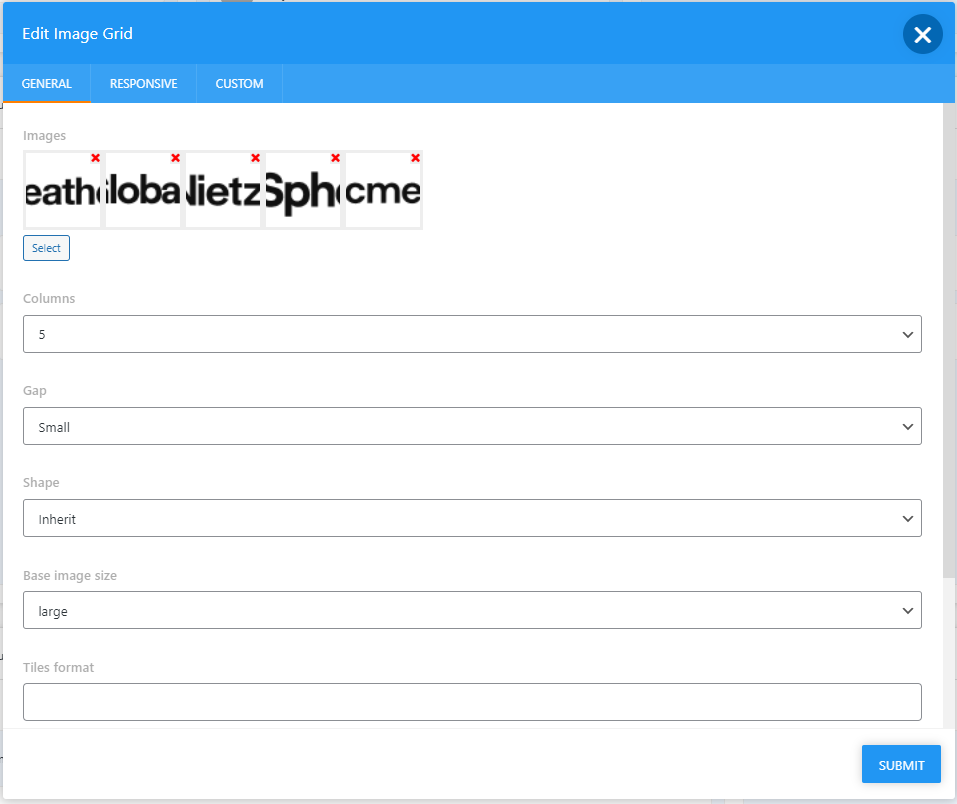Click the Select images button
The height and width of the screenshot is (804, 957).
click(x=46, y=248)
